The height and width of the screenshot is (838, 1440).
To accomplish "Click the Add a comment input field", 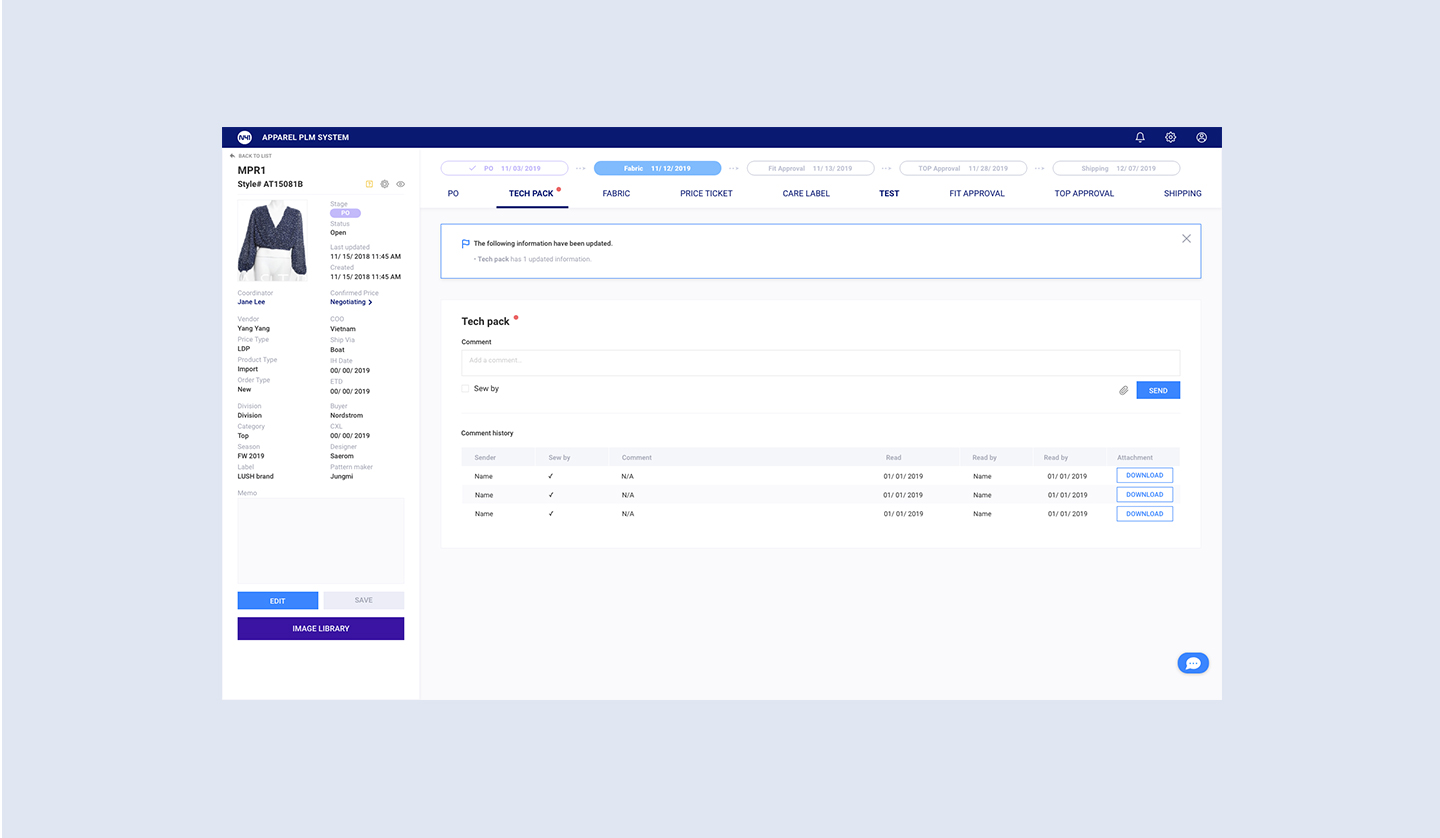I will click(820, 361).
